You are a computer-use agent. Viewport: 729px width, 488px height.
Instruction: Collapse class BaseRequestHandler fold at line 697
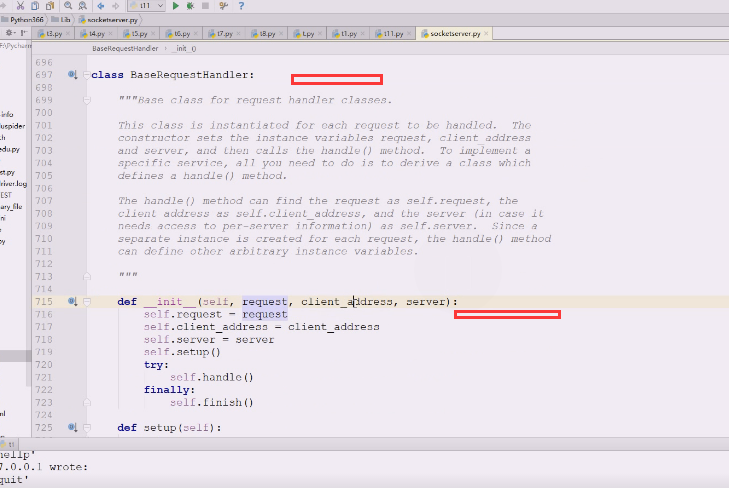pyautogui.click(x=86, y=75)
